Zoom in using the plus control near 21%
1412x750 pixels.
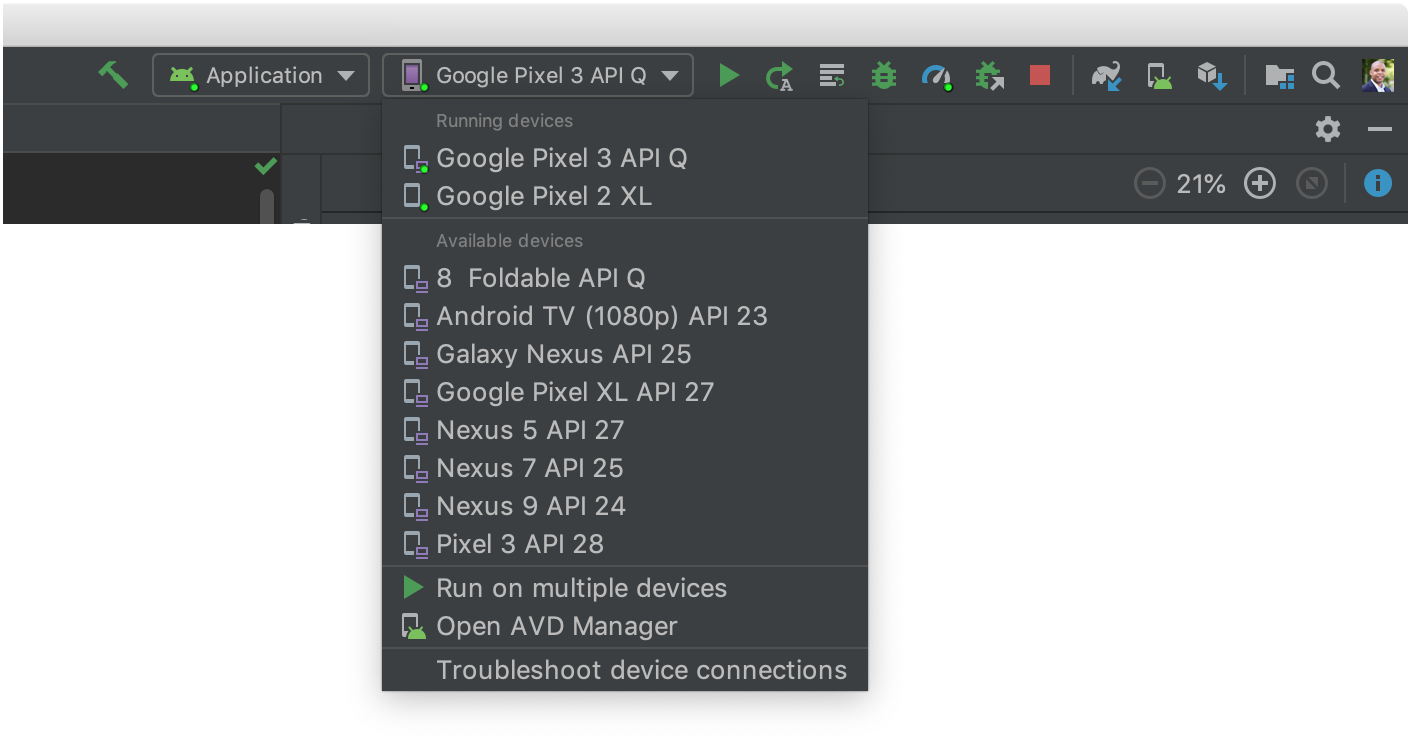[x=1259, y=183]
